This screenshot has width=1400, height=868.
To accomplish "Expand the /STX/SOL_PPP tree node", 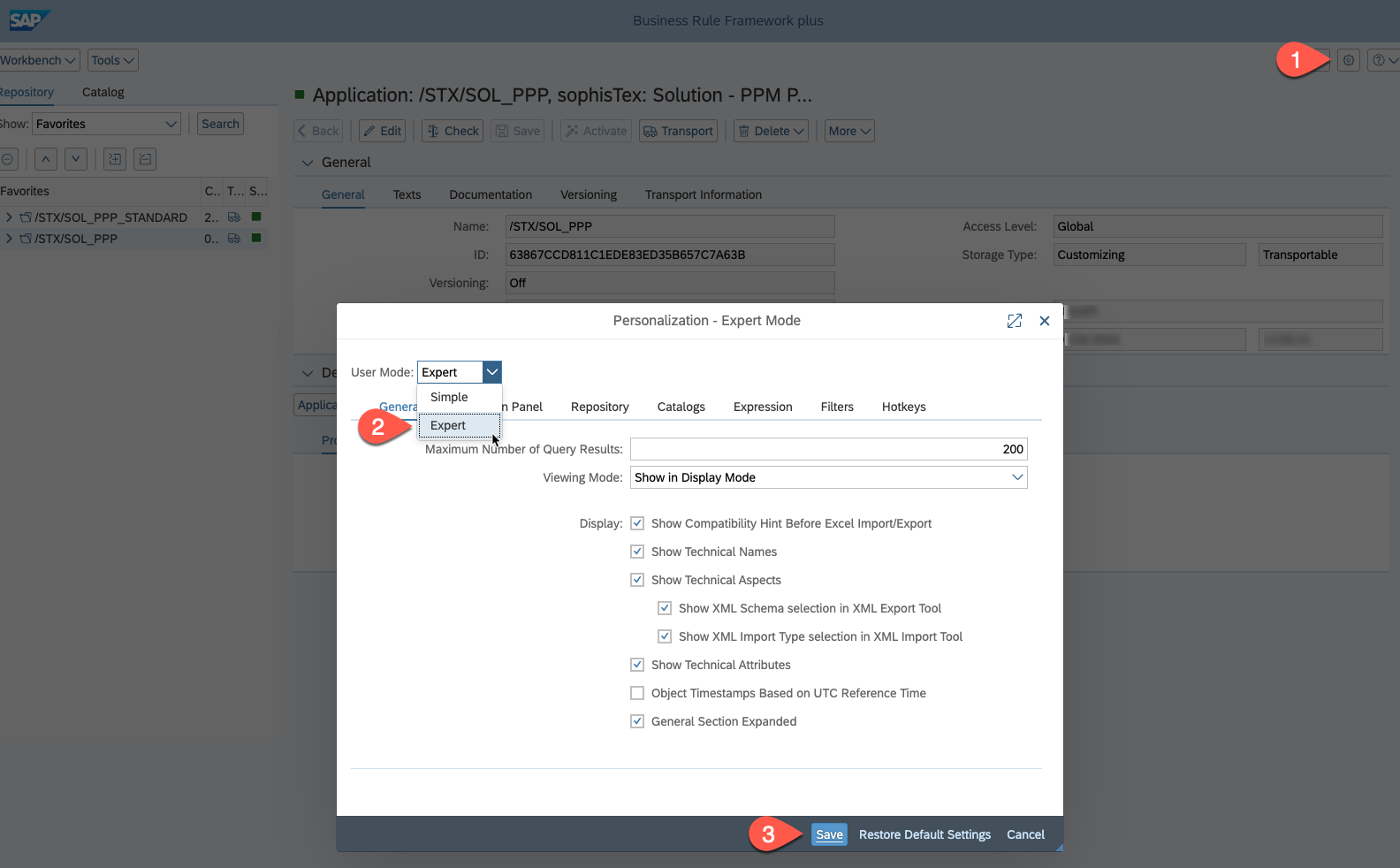I will tap(9, 239).
